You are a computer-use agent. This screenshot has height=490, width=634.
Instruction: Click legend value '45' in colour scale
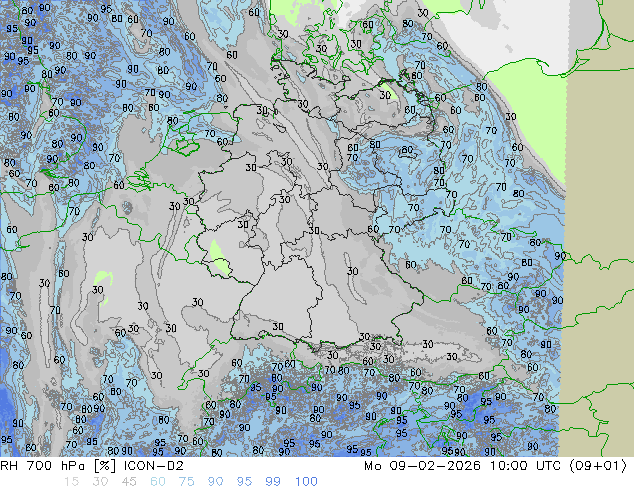click(129, 482)
